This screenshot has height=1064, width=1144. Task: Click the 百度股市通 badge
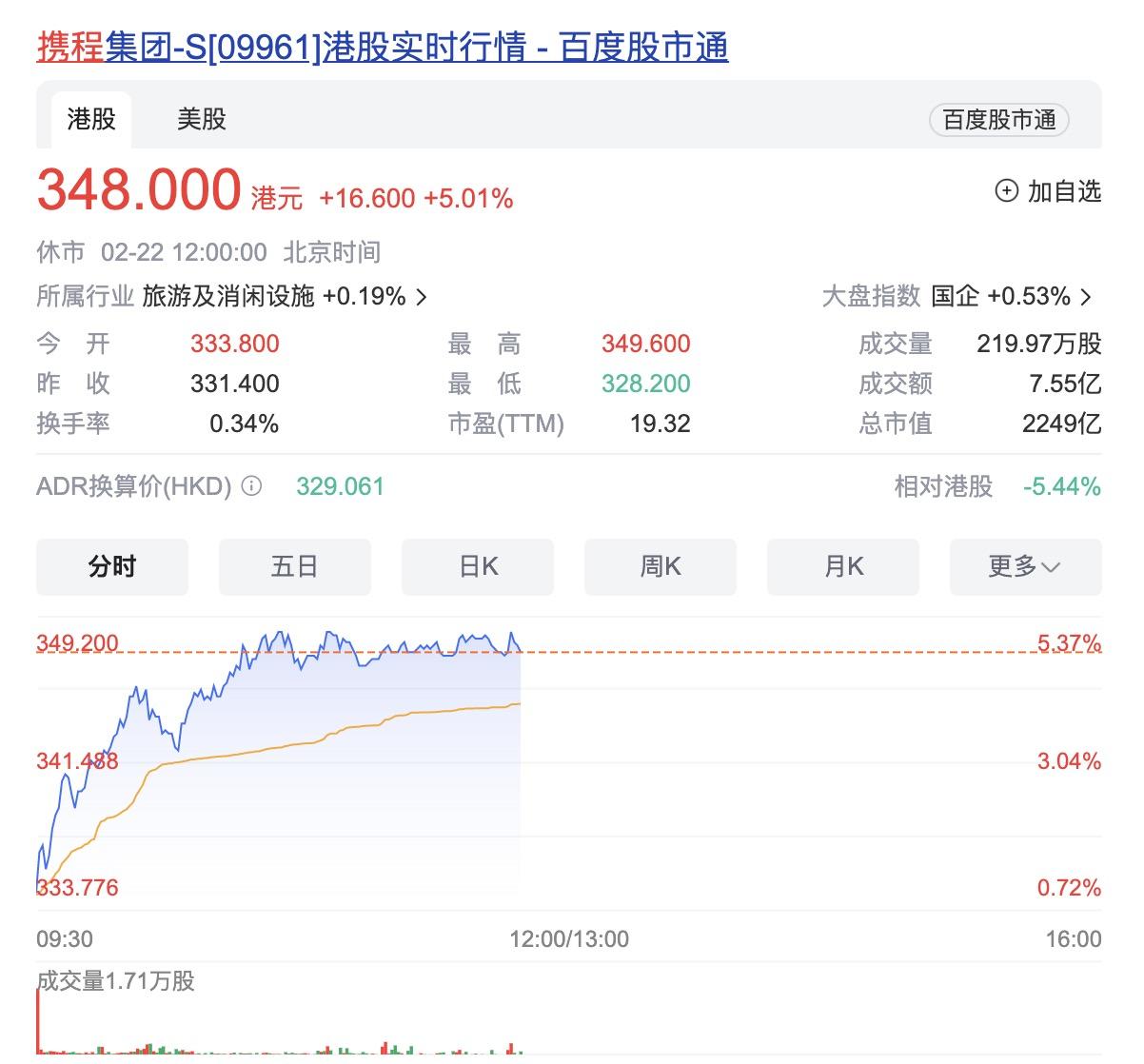tap(998, 120)
